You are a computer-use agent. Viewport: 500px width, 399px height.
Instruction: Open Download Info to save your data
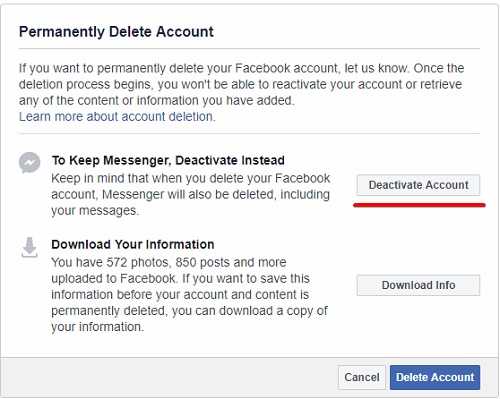pyautogui.click(x=418, y=285)
